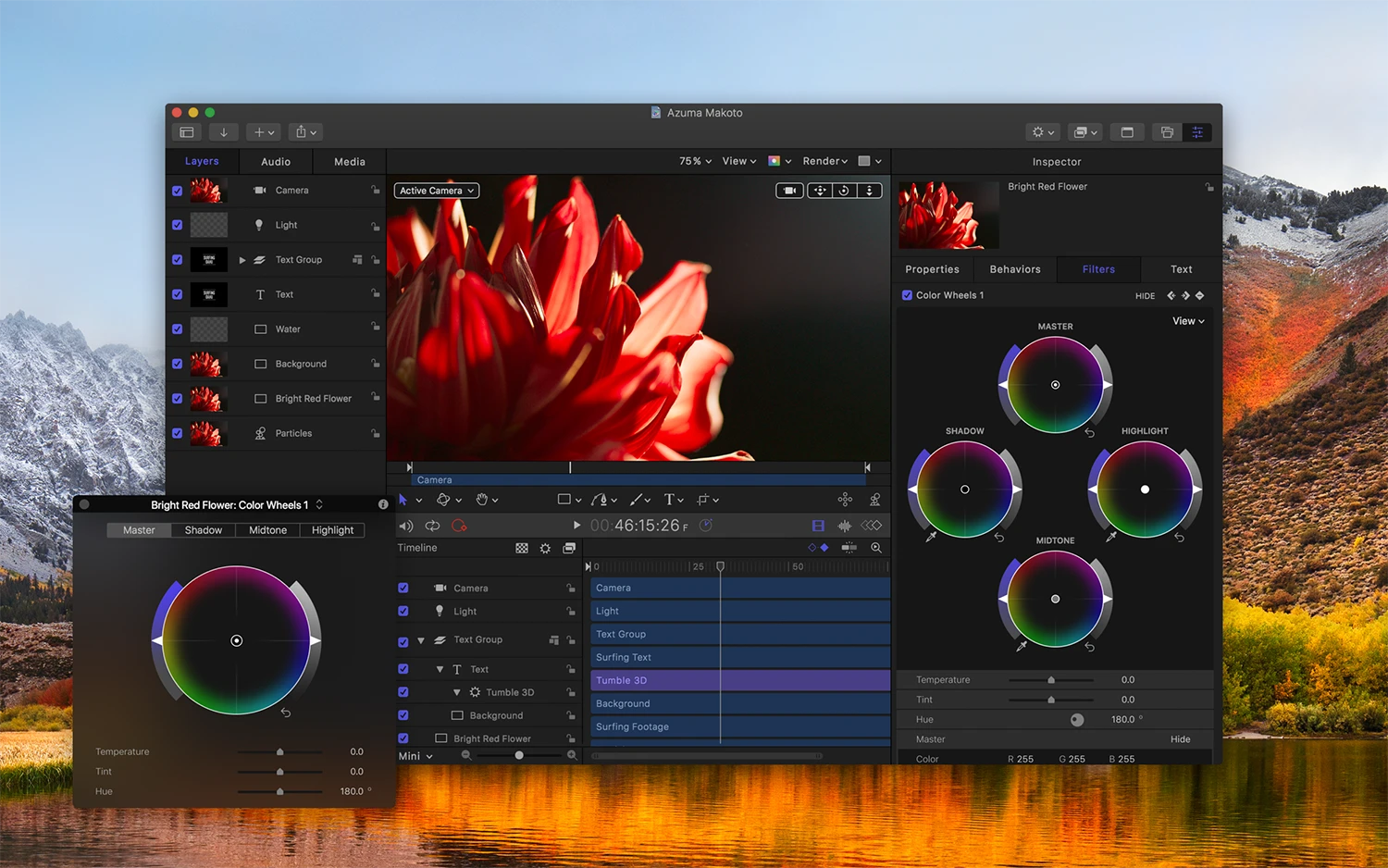Click the center of the Shadow color wheel
Viewport: 1388px width, 868px height.
(965, 489)
